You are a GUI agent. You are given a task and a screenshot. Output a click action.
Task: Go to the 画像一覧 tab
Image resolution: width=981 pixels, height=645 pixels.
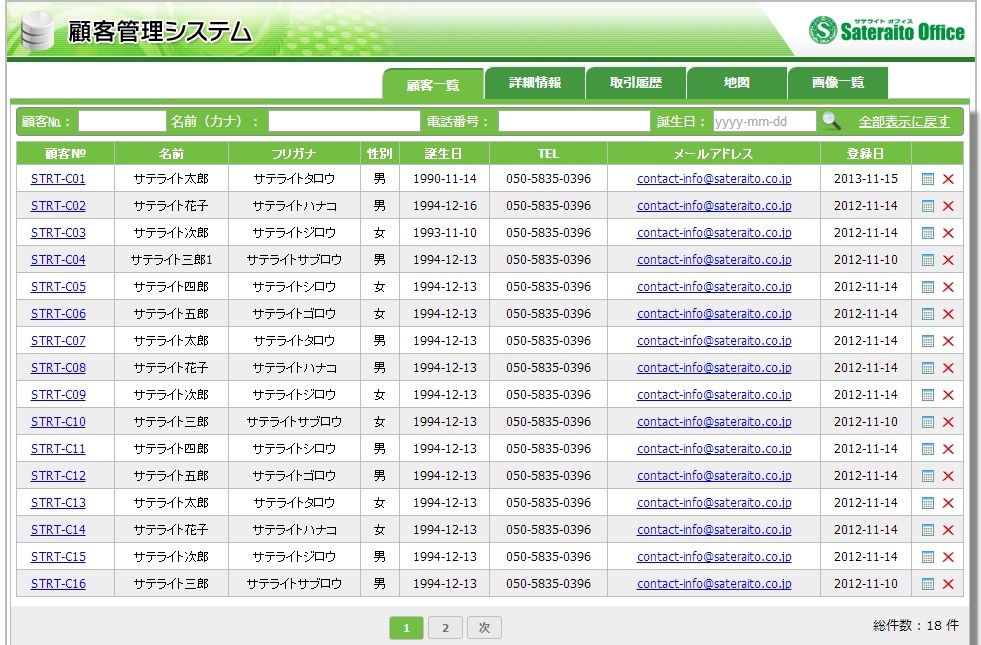(838, 84)
